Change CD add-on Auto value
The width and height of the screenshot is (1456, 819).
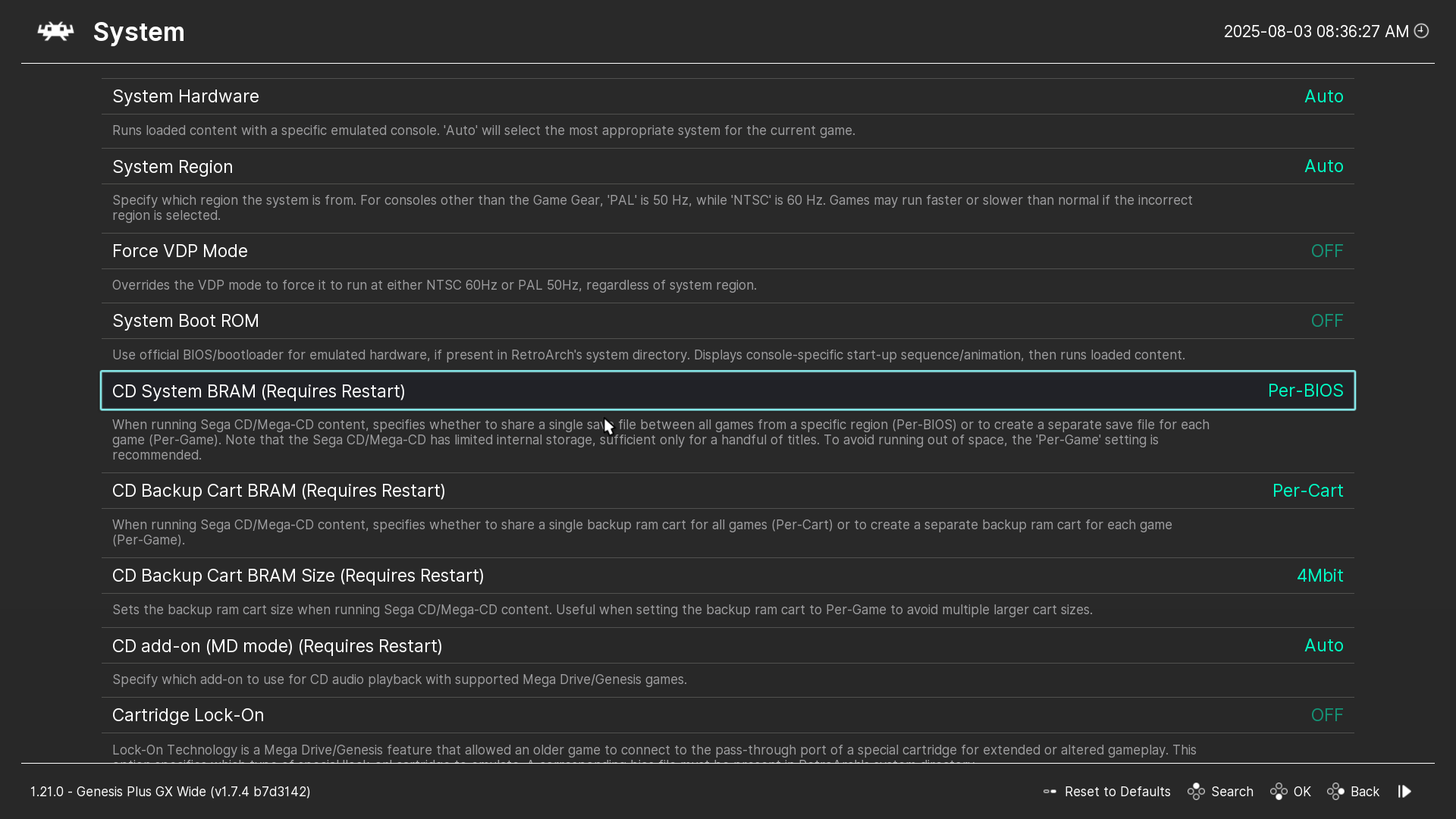1324,645
